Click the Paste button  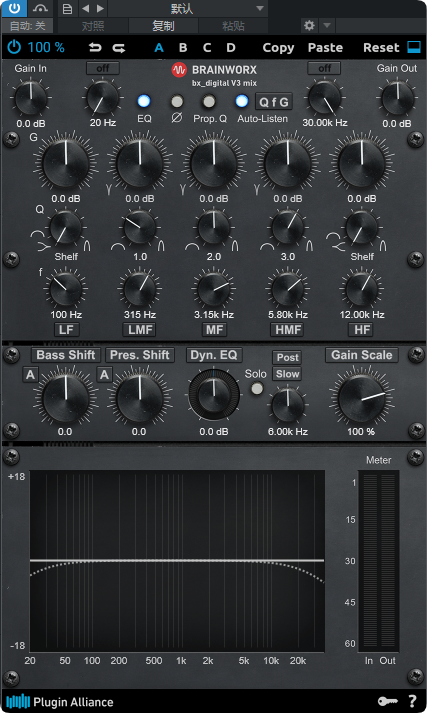tap(325, 47)
